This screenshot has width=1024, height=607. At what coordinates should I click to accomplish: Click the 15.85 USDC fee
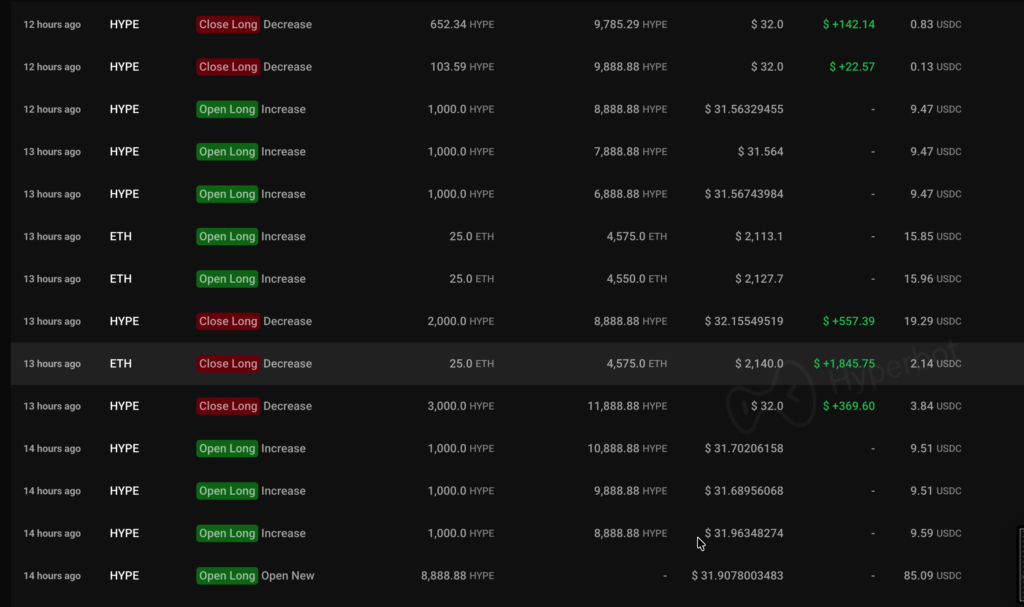[x=932, y=237]
